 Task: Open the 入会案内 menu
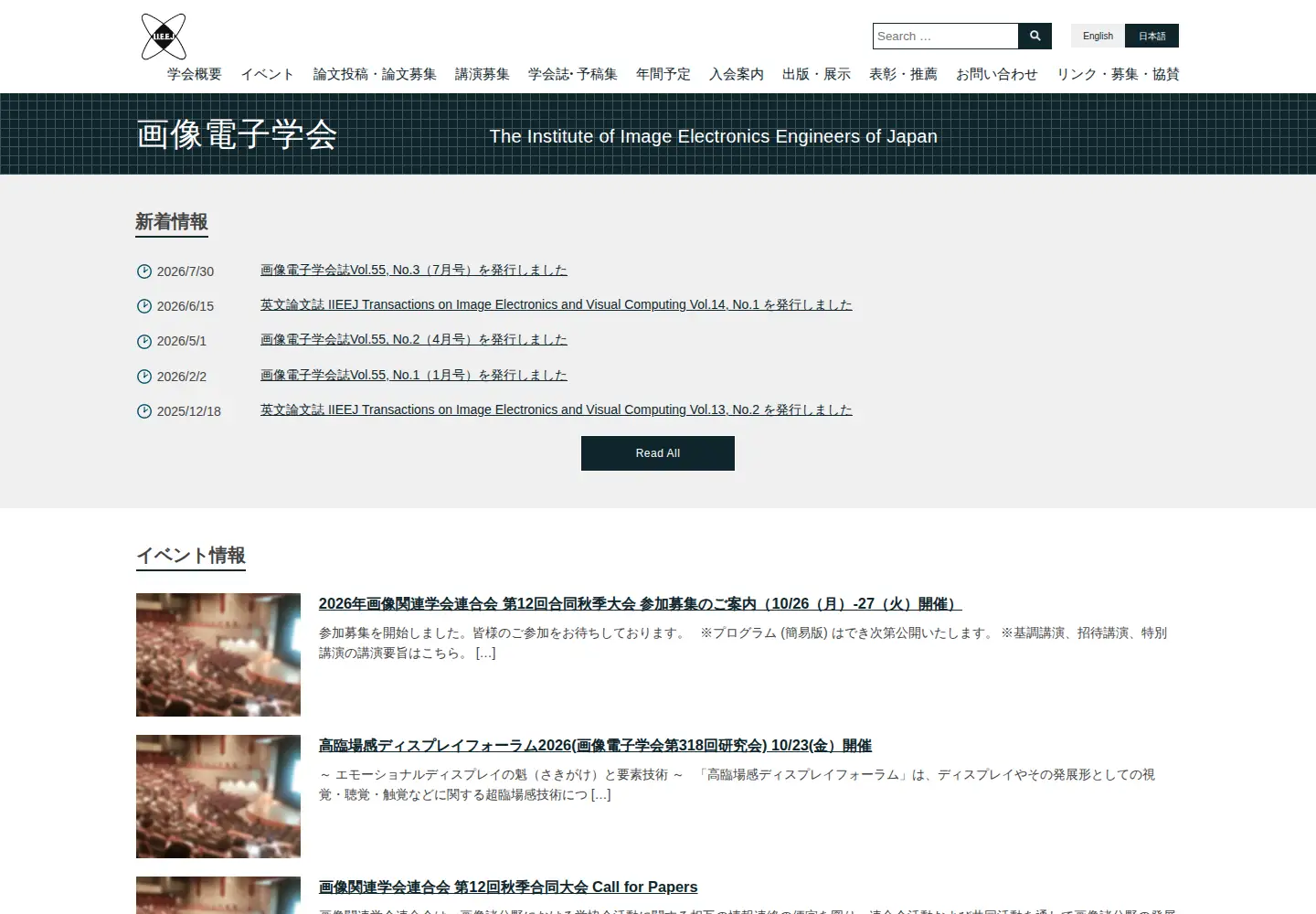pos(737,74)
